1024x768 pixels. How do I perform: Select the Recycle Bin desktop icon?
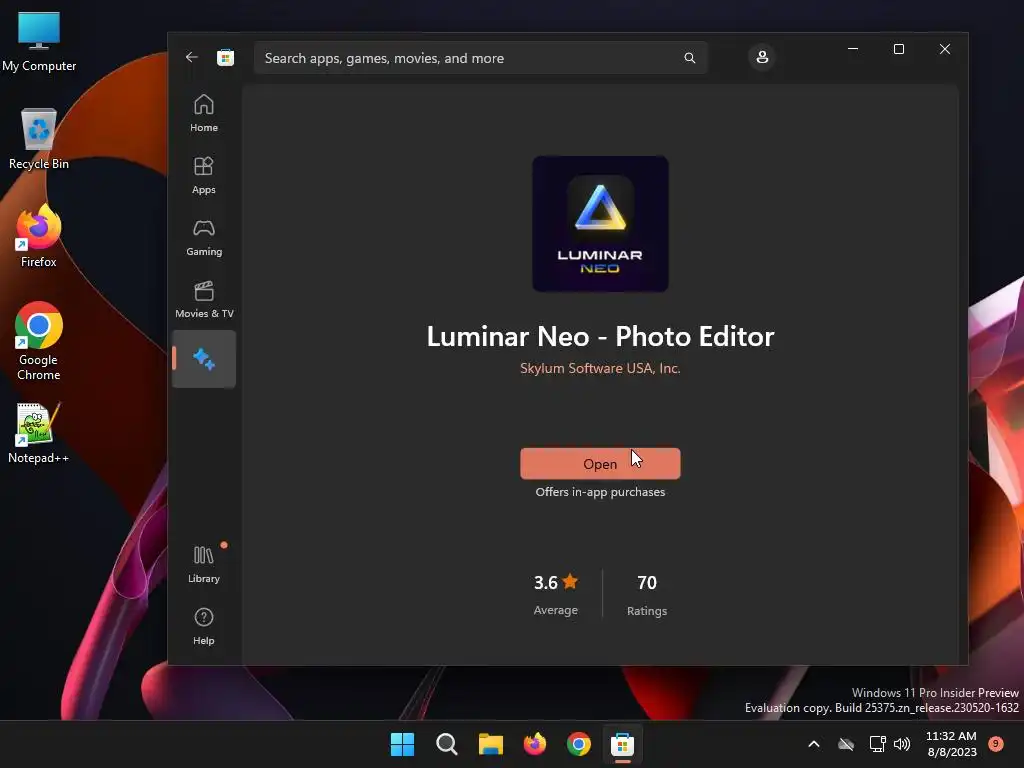39,139
